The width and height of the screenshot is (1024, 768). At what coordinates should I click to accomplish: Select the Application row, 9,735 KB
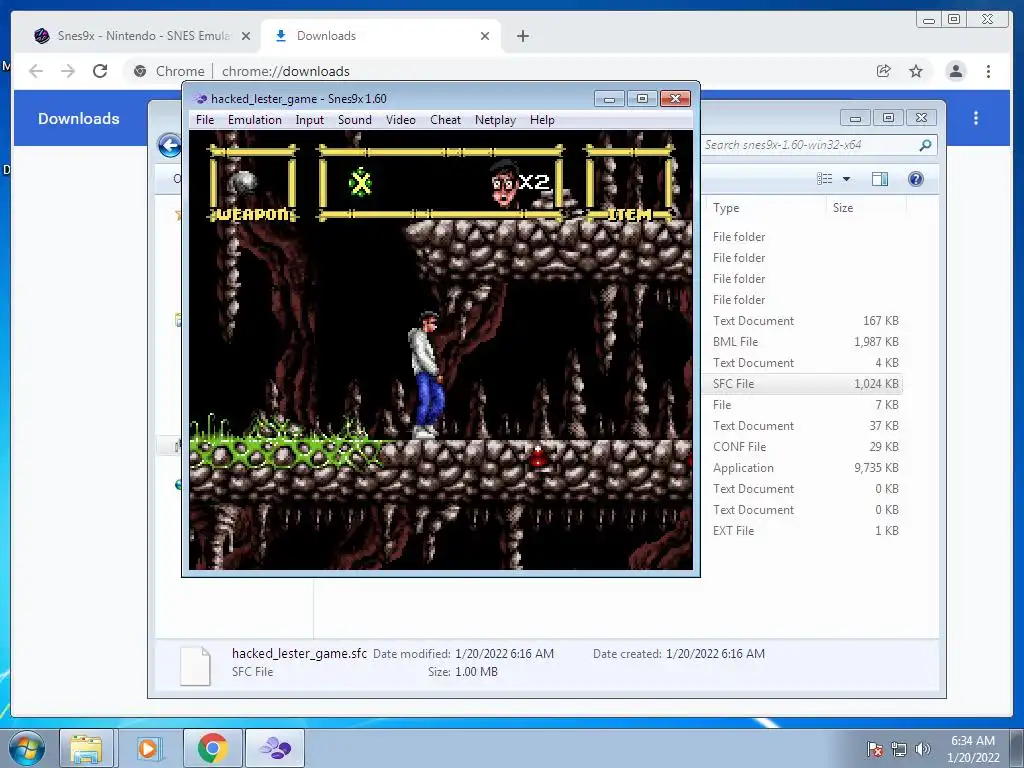[804, 468]
